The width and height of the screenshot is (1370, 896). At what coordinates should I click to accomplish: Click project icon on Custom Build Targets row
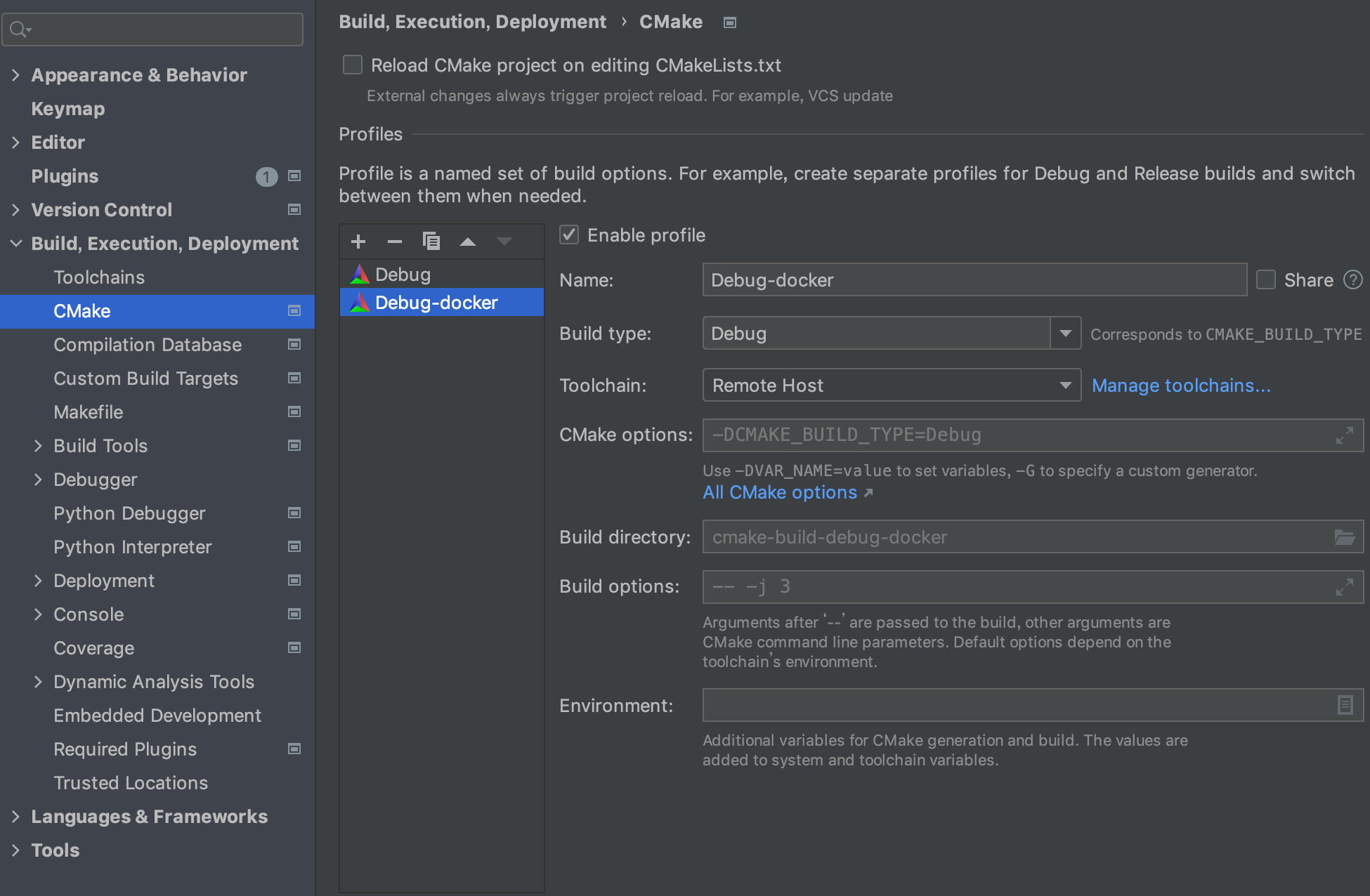tap(294, 378)
